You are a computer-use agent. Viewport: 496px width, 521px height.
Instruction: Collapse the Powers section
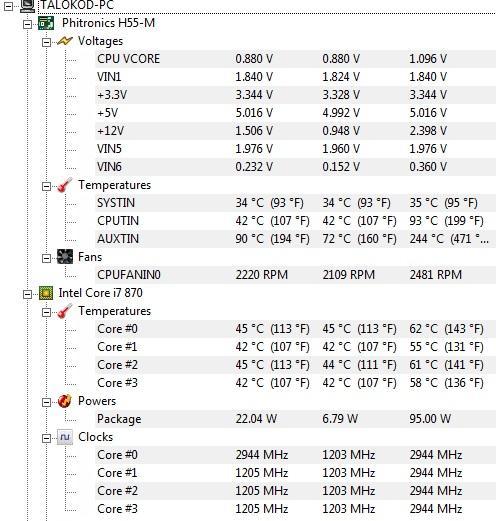tap(46, 402)
